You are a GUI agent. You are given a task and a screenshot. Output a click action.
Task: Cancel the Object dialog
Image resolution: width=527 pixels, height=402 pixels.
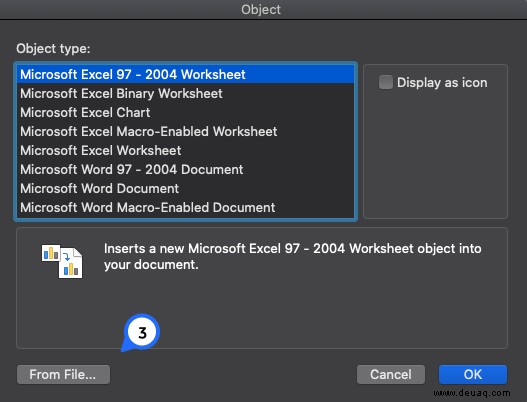[391, 374]
